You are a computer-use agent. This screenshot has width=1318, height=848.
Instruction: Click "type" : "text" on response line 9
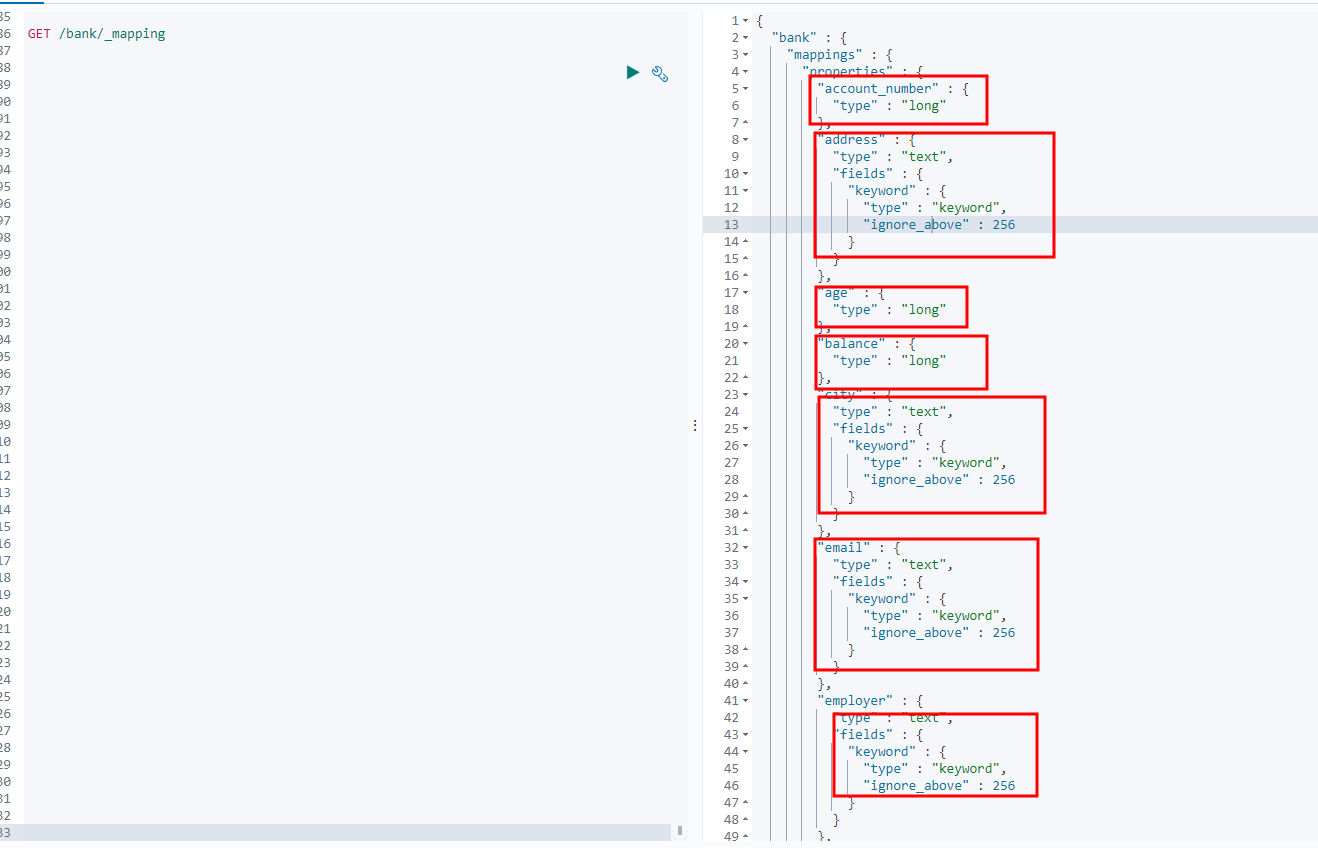pos(892,157)
